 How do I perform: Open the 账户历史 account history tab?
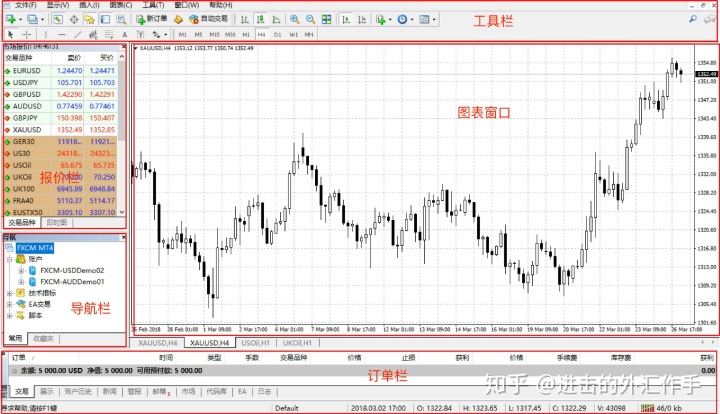point(78,392)
